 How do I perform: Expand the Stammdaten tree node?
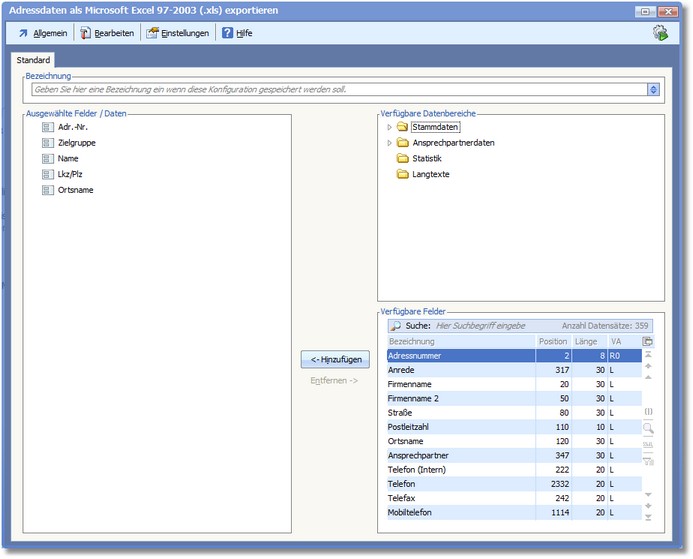pyautogui.click(x=389, y=128)
